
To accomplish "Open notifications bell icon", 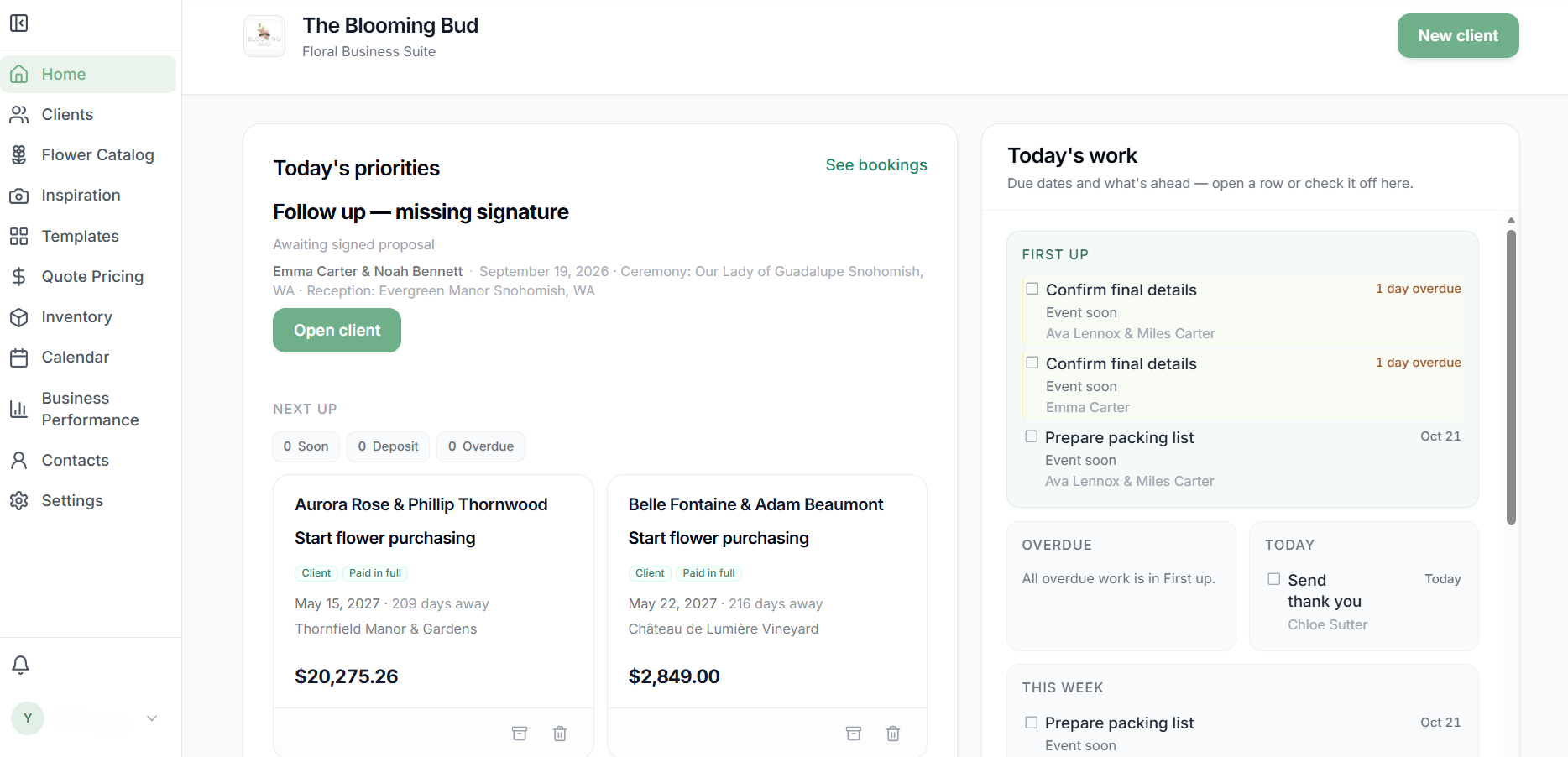I will (x=20, y=665).
